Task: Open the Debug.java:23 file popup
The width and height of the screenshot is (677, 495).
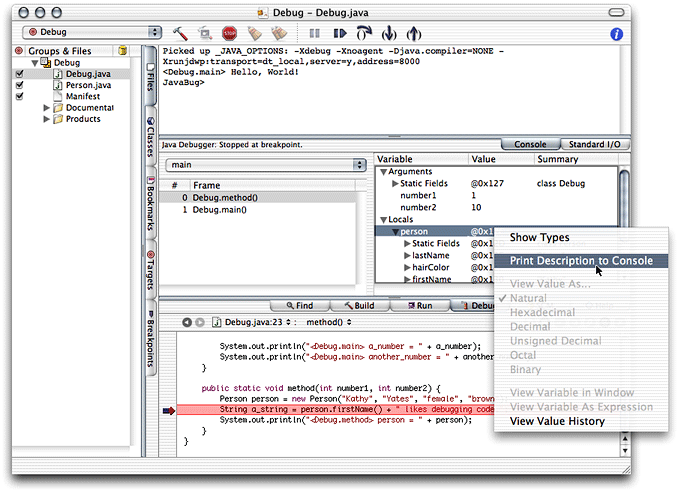Action: pos(257,322)
